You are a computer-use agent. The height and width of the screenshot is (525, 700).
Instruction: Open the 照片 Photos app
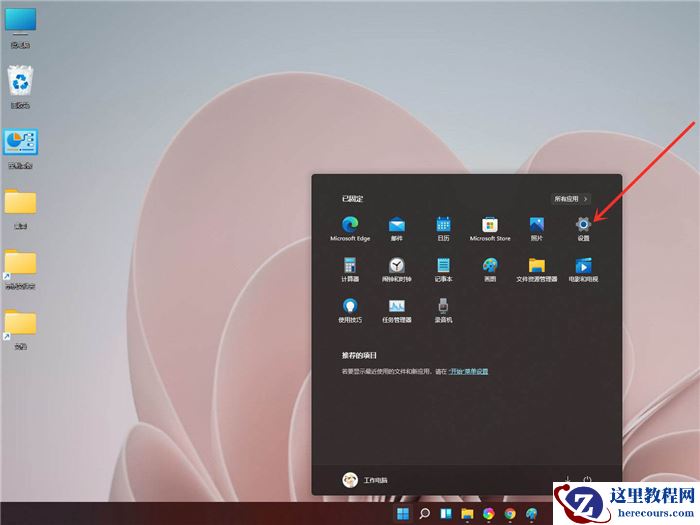click(537, 228)
